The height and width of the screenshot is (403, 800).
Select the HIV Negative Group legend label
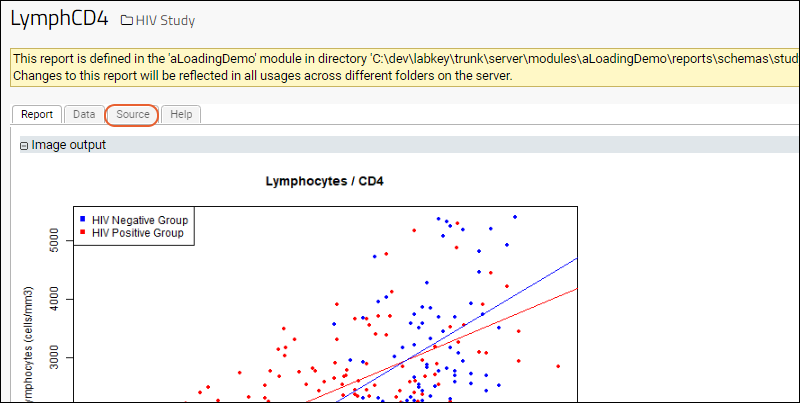click(139, 219)
